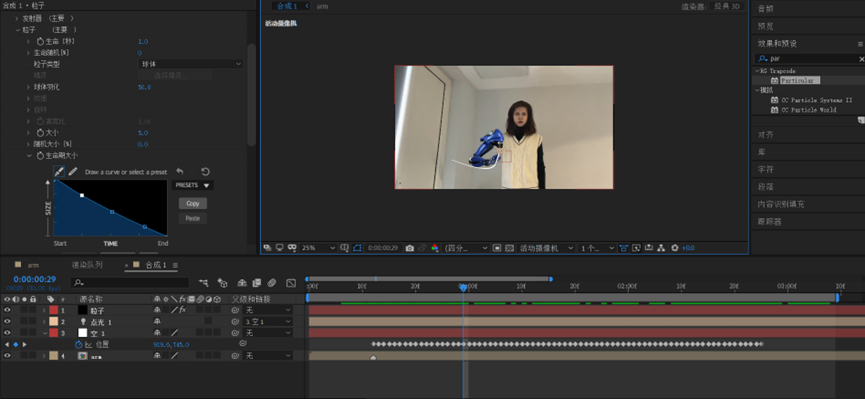Hide the arm layer eye icon
The height and width of the screenshot is (399, 865).
point(7,356)
